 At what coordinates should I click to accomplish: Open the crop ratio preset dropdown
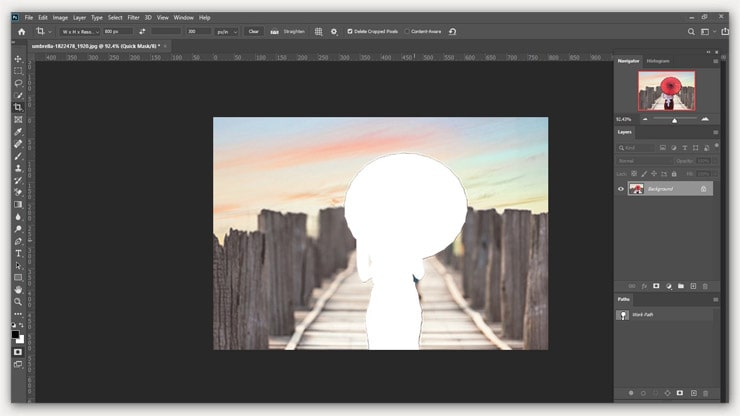[x=78, y=32]
